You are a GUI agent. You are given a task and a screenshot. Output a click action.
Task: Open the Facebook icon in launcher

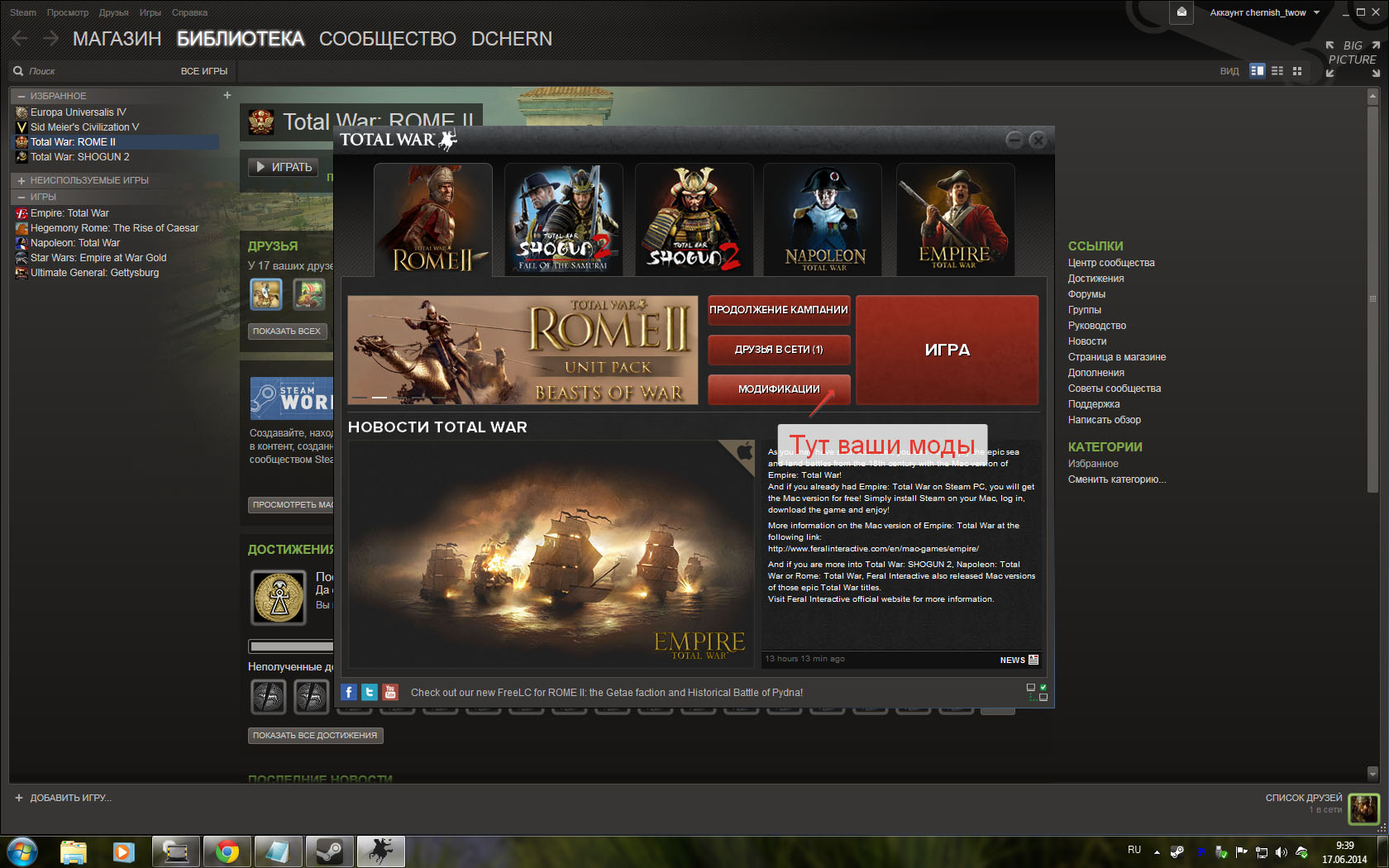pos(349,693)
